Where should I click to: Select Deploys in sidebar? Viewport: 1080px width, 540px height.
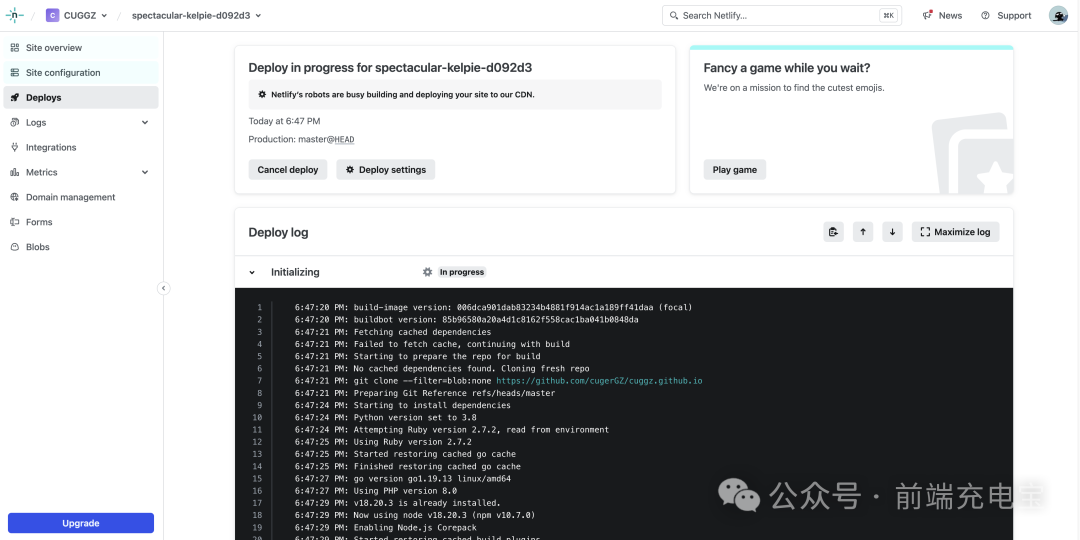[81, 97]
